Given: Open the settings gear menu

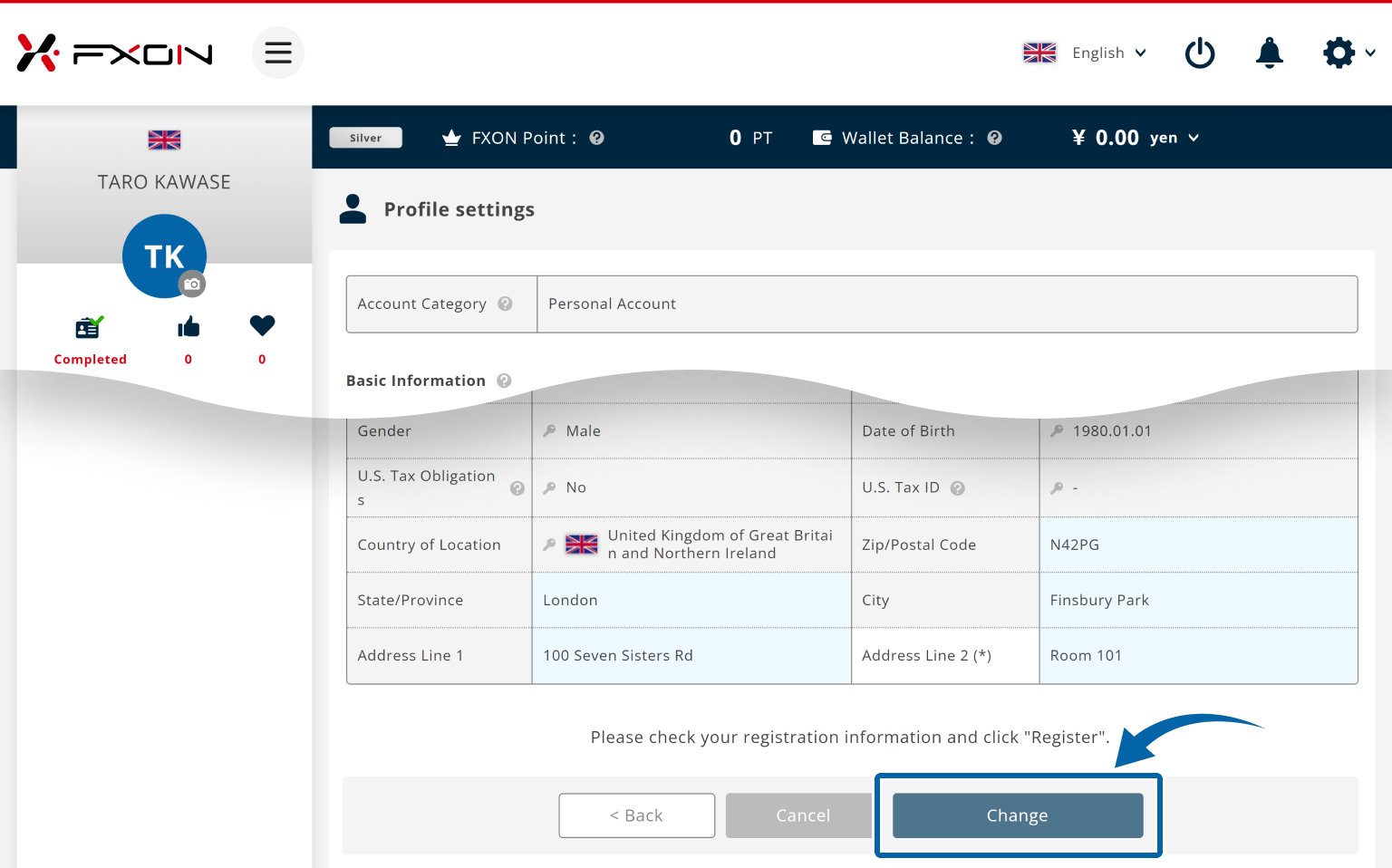Looking at the screenshot, I should click(1348, 53).
